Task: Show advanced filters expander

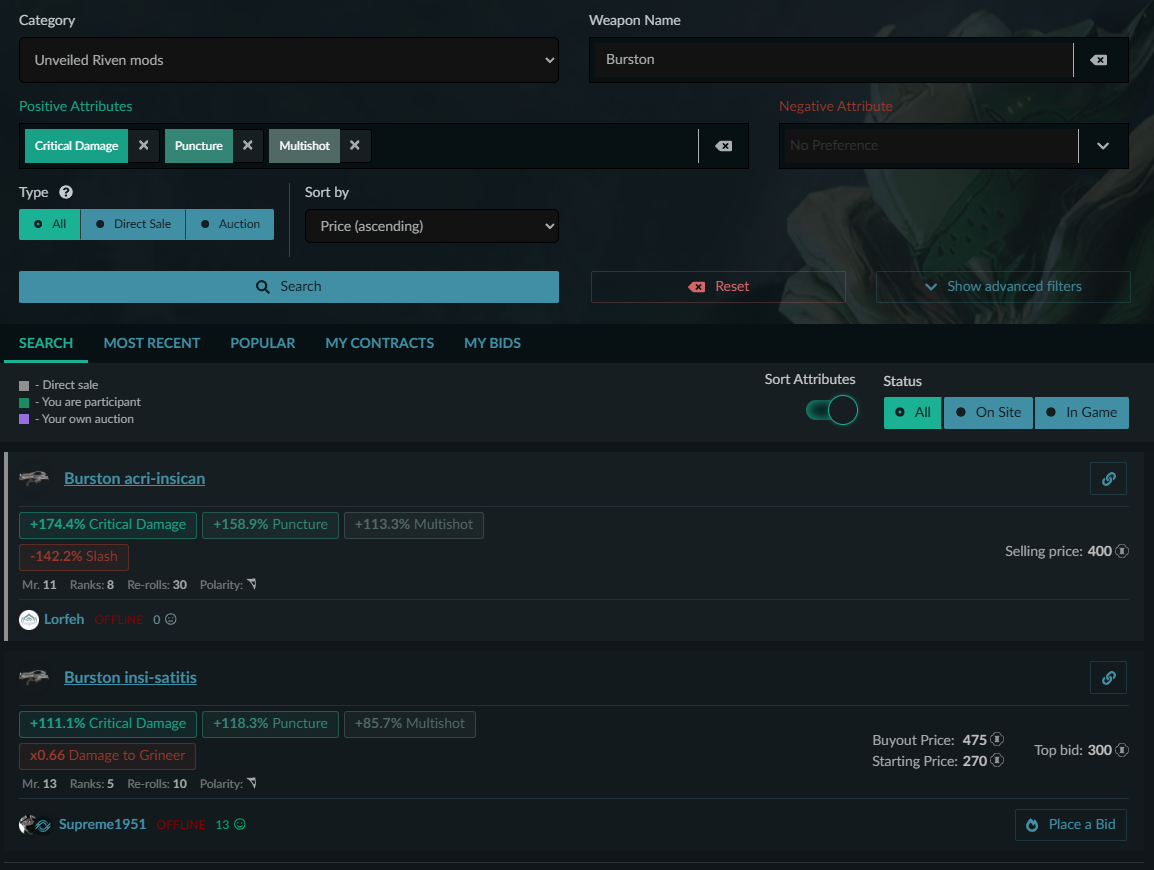Action: tap(1003, 286)
